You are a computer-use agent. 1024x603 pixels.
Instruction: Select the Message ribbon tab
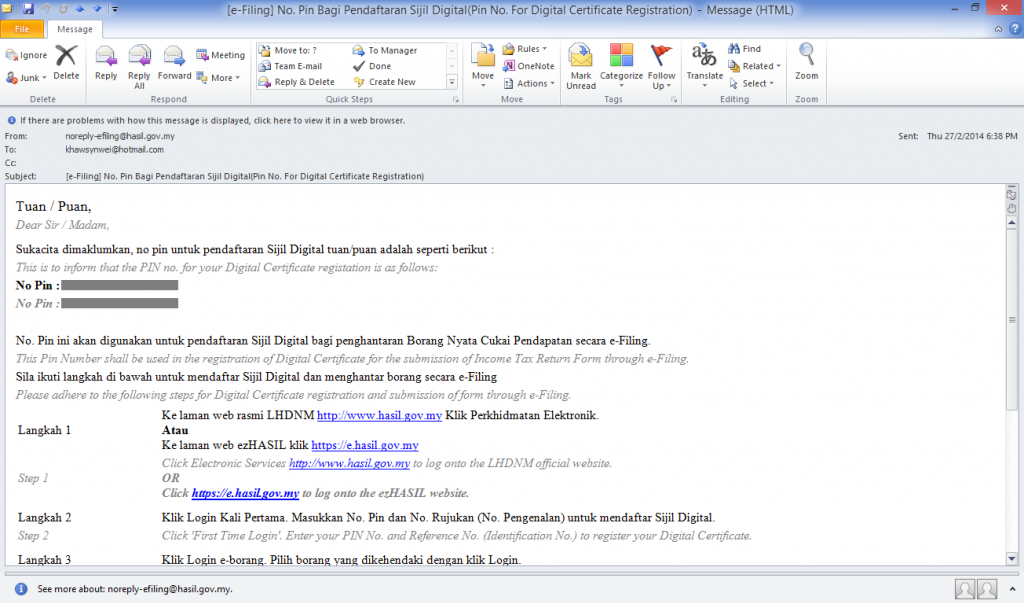tap(74, 29)
